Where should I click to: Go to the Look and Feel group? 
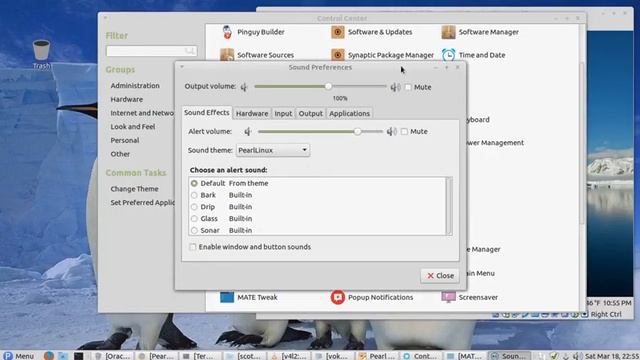(x=133, y=127)
